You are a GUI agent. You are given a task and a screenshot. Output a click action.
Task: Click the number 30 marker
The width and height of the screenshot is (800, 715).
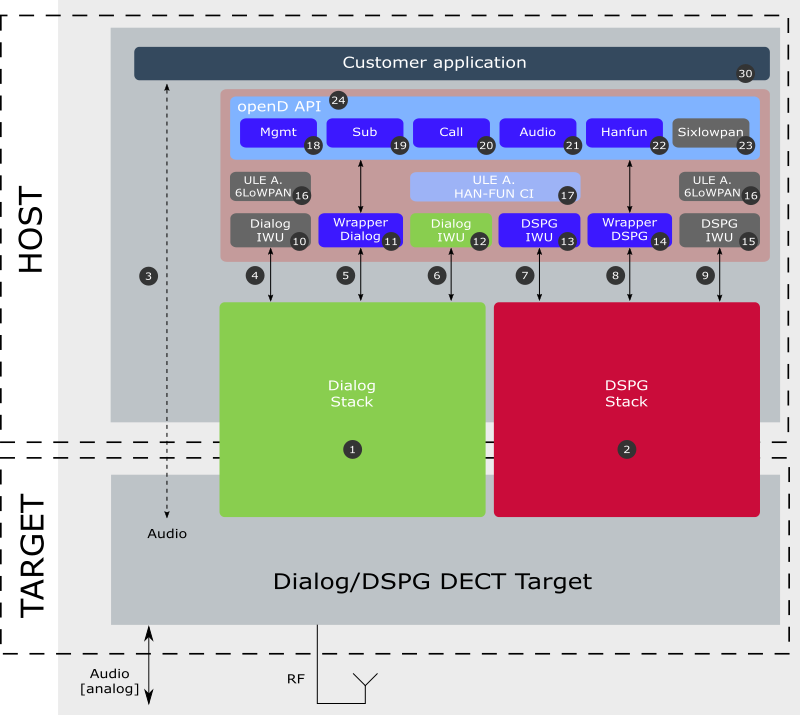point(745,73)
